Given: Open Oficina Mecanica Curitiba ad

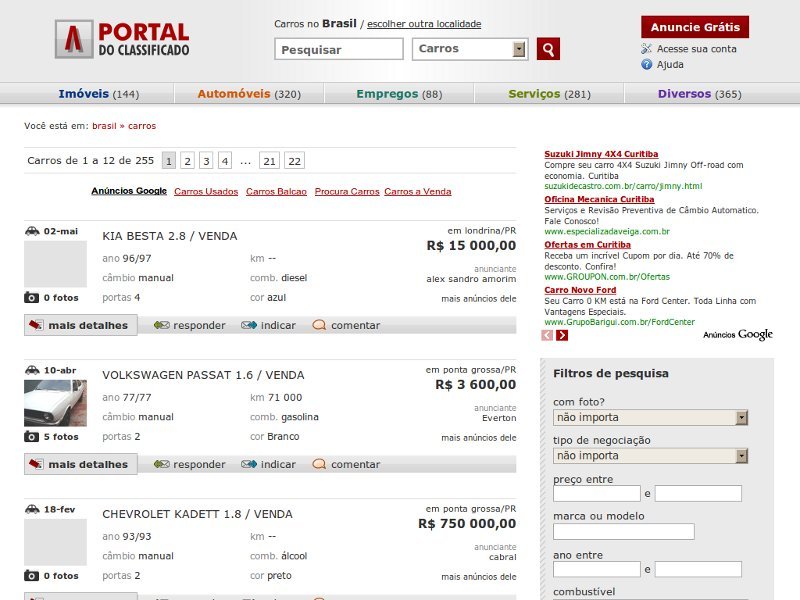Looking at the screenshot, I should 599,199.
